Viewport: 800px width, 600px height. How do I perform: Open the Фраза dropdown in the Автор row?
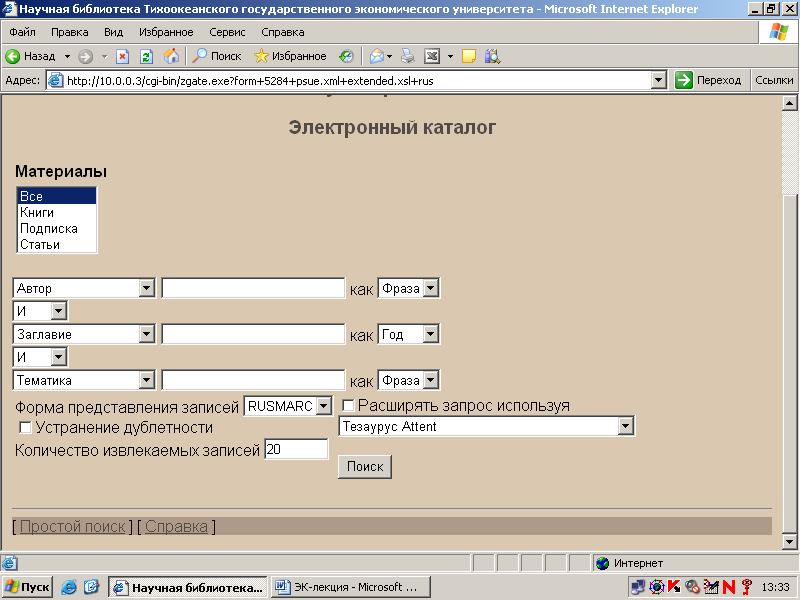(x=431, y=288)
